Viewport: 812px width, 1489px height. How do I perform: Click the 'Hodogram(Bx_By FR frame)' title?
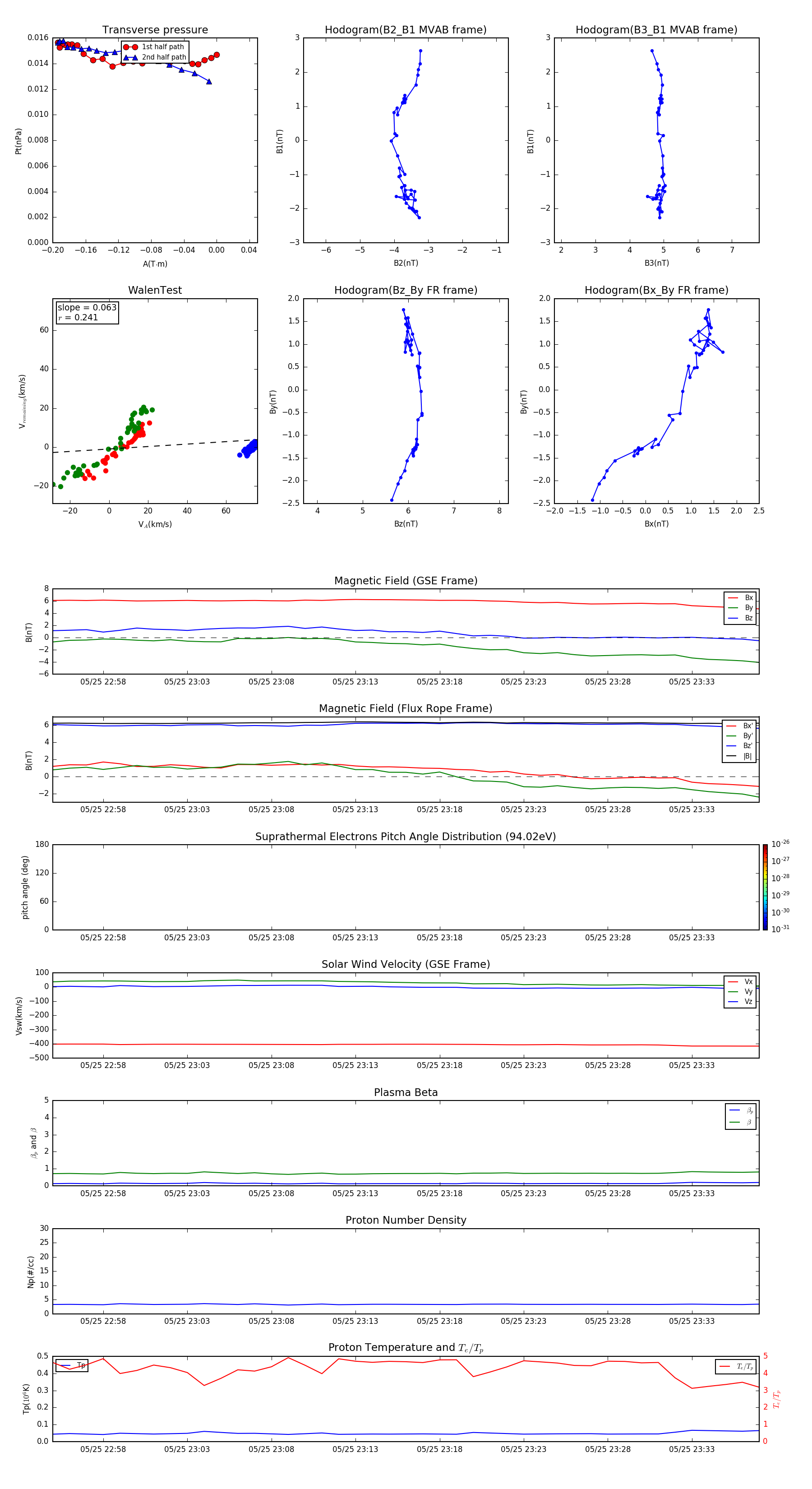click(x=656, y=290)
